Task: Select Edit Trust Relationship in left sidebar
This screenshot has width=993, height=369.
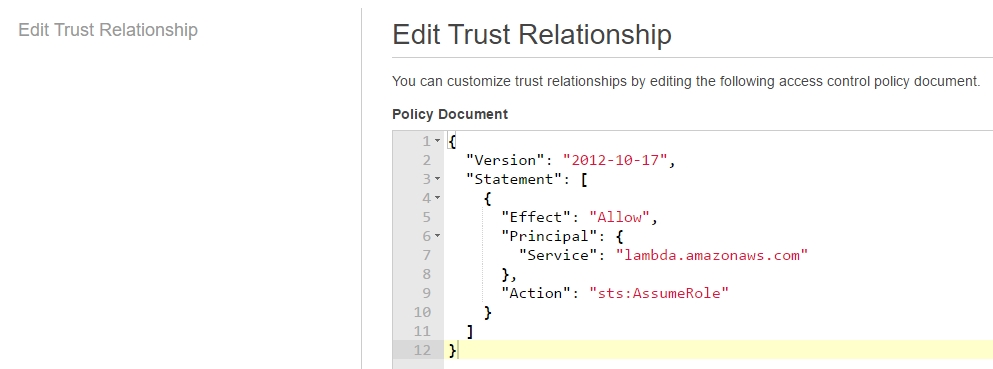Action: 108,30
